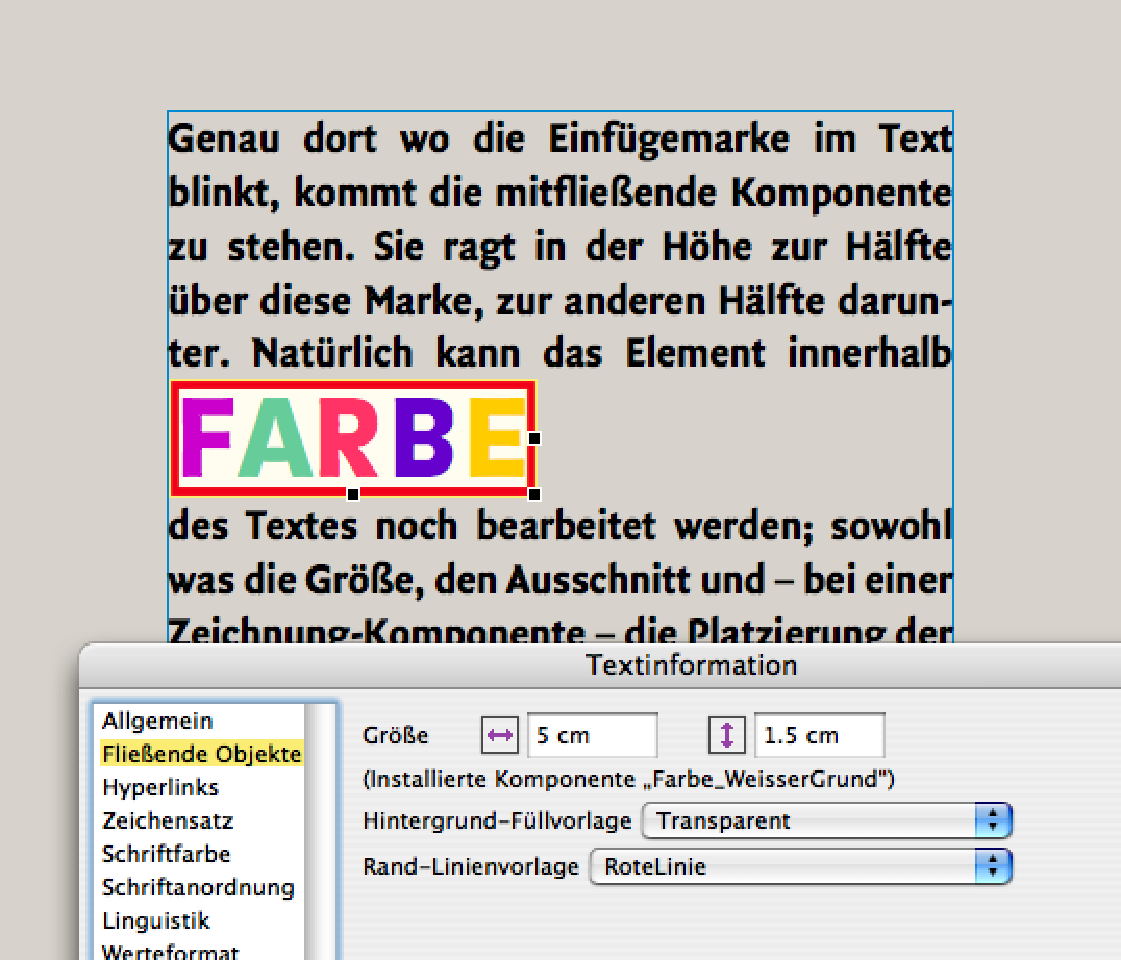Viewport: 1121px width, 960px height.
Task: Choose Schriftfarbe in the sidebar list
Action: click(x=166, y=854)
